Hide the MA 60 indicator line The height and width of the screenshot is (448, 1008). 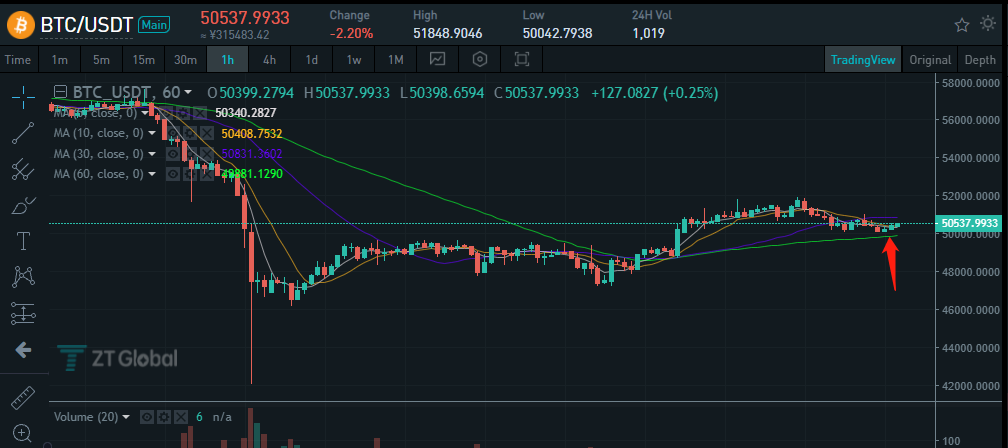click(x=172, y=174)
